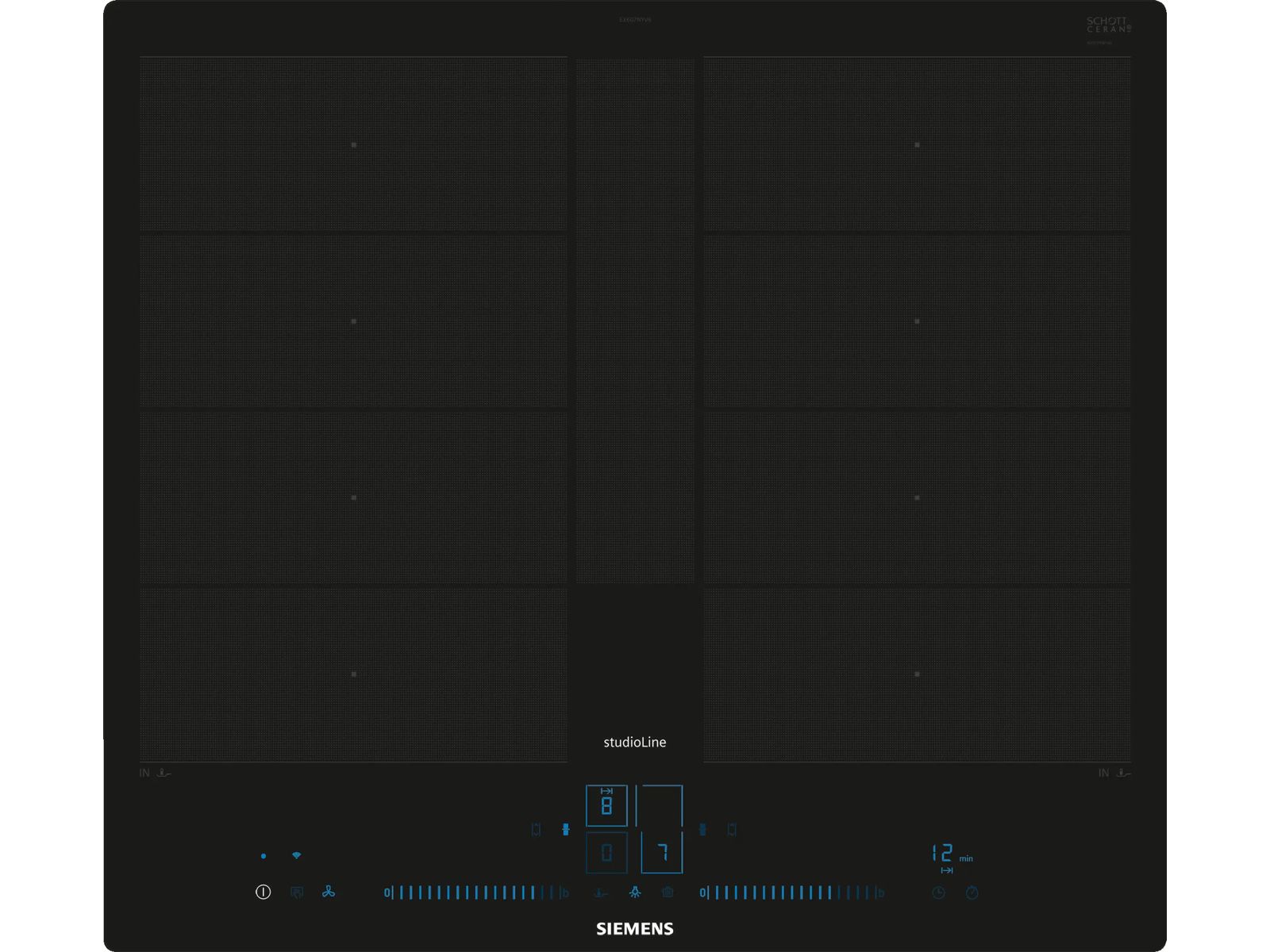The image size is (1270, 952).
Task: Set left power slider to mid level
Action: (475, 892)
